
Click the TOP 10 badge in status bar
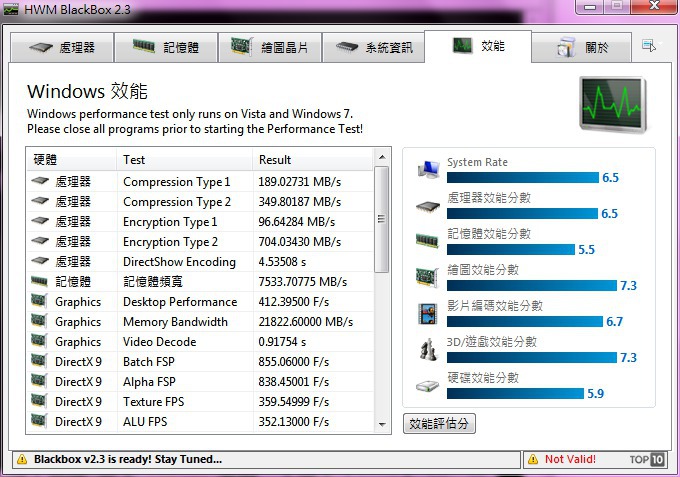pyautogui.click(x=647, y=459)
